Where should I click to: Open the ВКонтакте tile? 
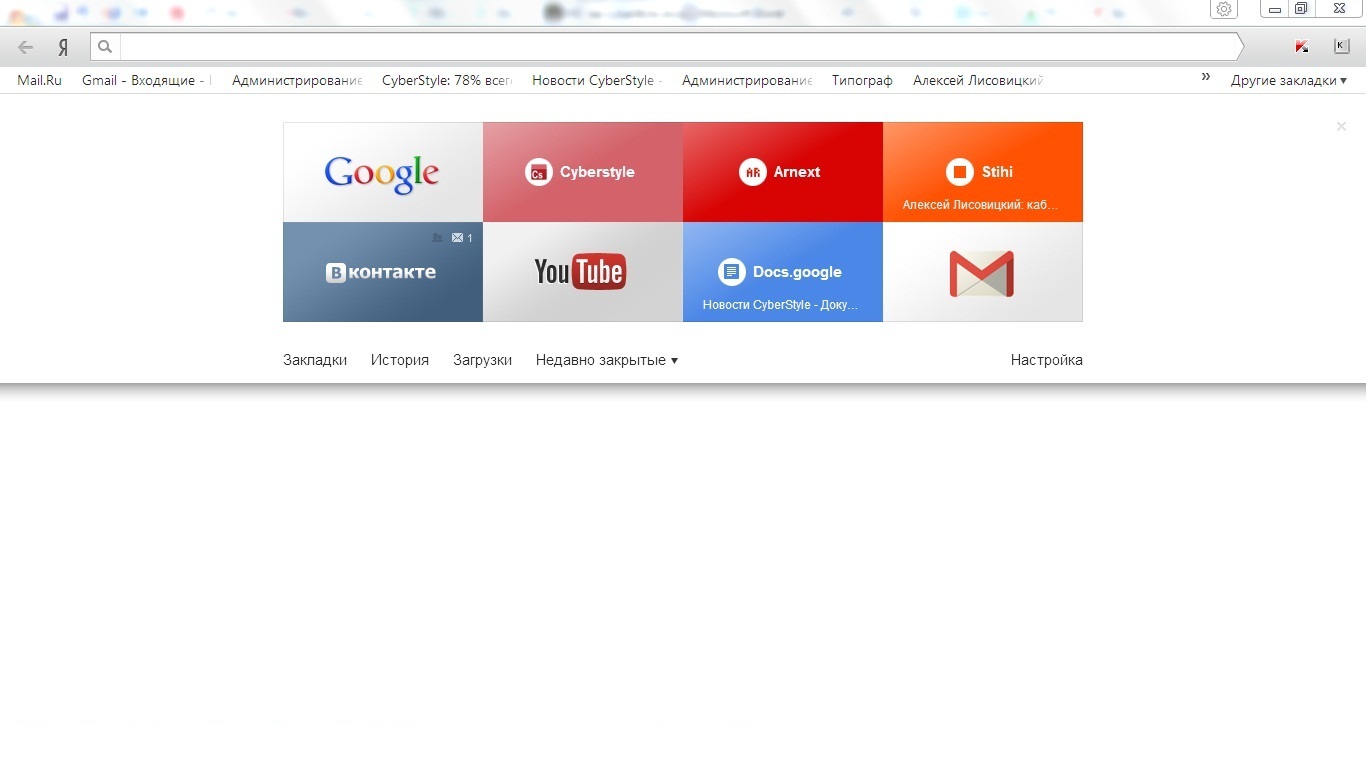click(383, 272)
